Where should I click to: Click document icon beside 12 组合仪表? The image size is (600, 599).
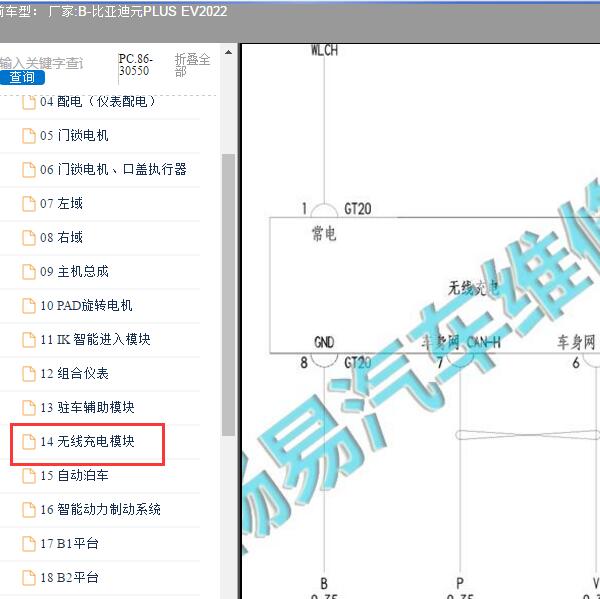pos(29,374)
